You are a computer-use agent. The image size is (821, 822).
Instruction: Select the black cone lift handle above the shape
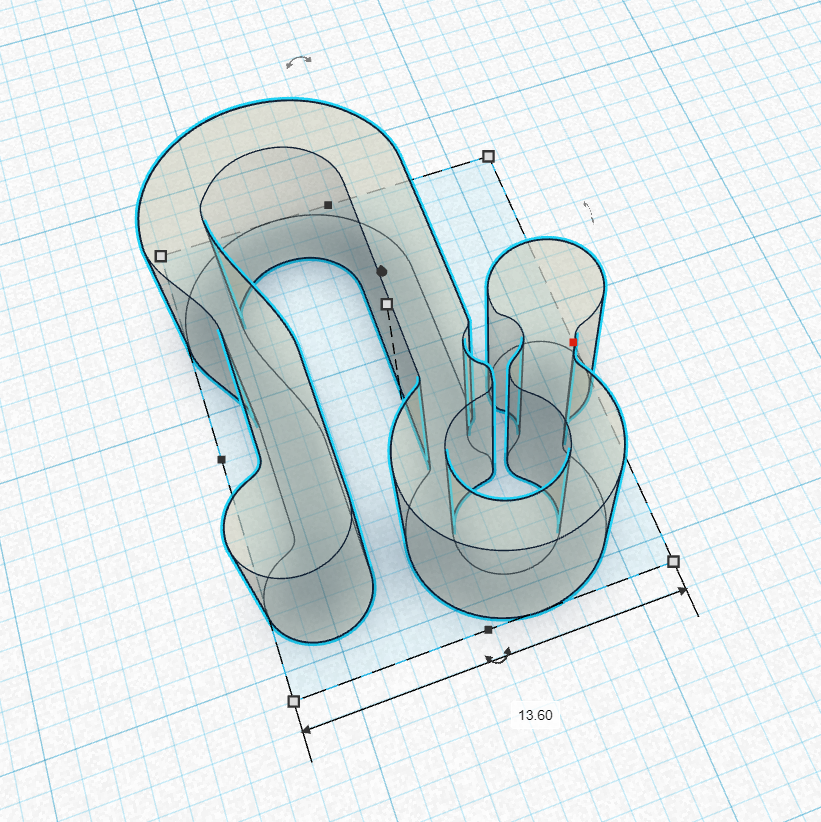(x=382, y=271)
